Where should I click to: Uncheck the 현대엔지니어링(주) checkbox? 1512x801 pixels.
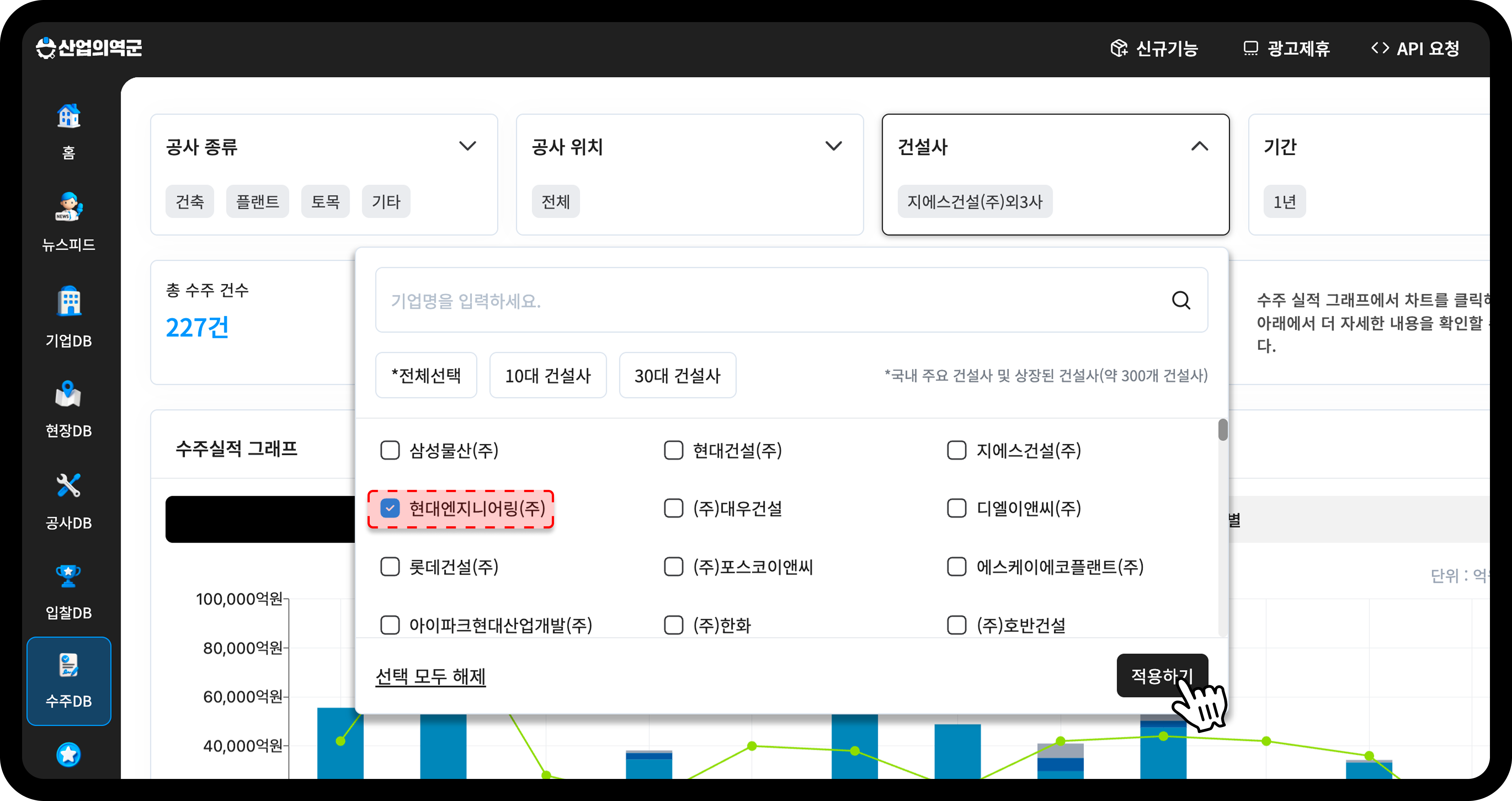point(390,508)
